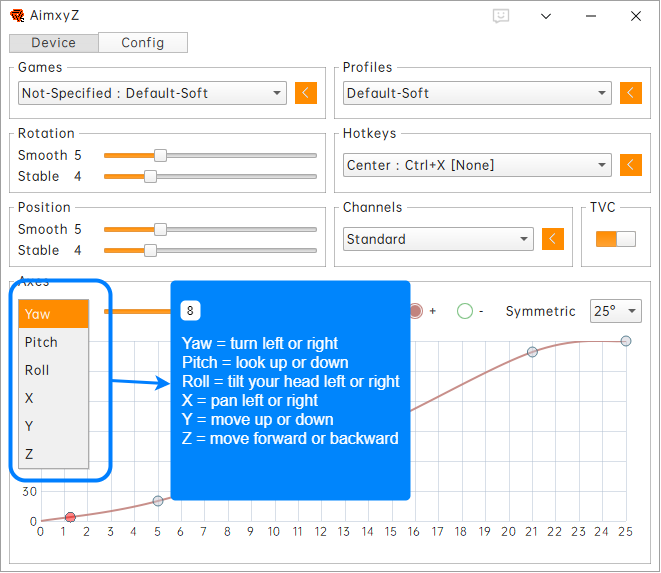This screenshot has height=573, width=661.
Task: Select the green minus radio button
Action: tap(464, 311)
